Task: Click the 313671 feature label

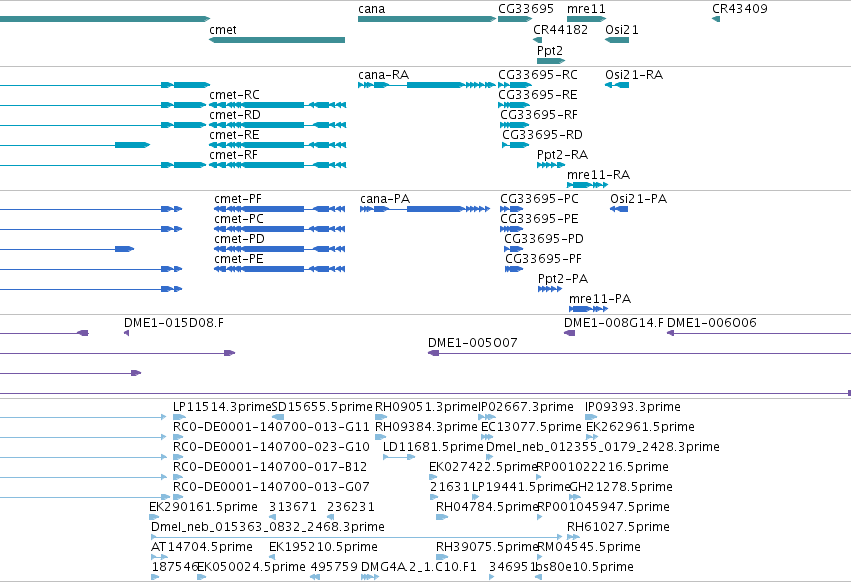Action: pos(293,507)
